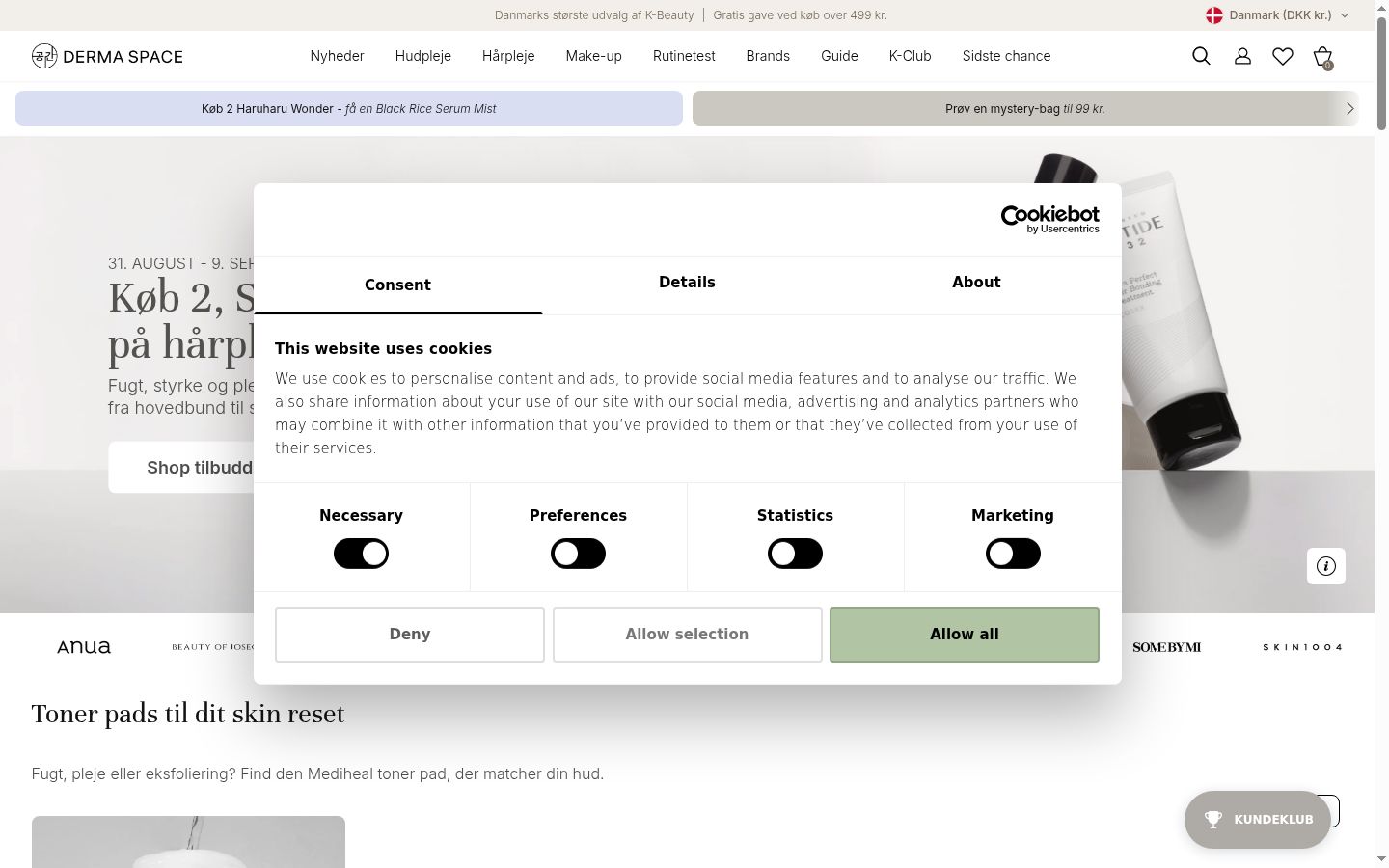Click the Allow all button
The width and height of the screenshot is (1389, 868).
[965, 635]
